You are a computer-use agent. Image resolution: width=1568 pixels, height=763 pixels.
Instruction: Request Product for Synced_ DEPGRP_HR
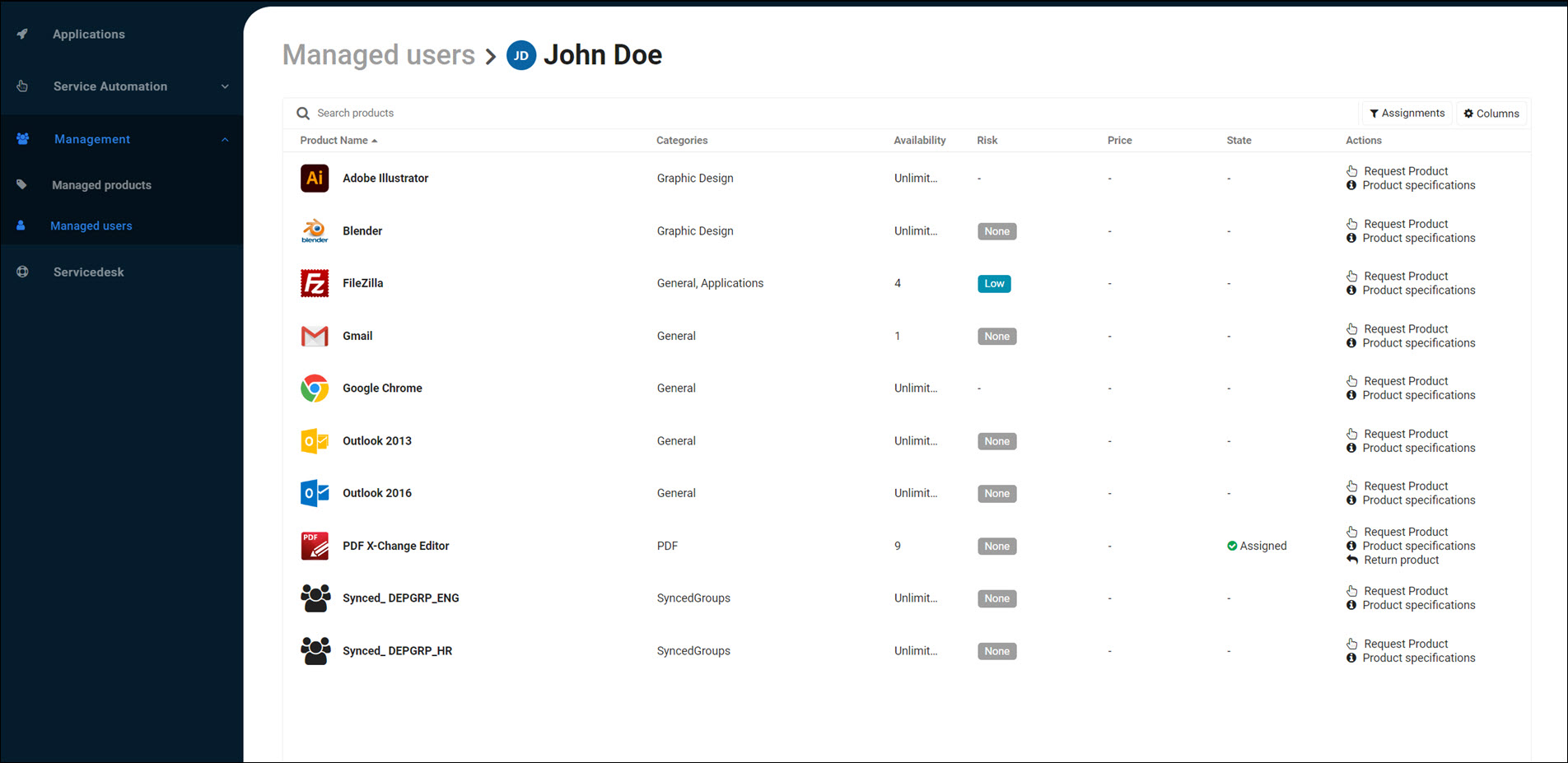(x=1406, y=644)
